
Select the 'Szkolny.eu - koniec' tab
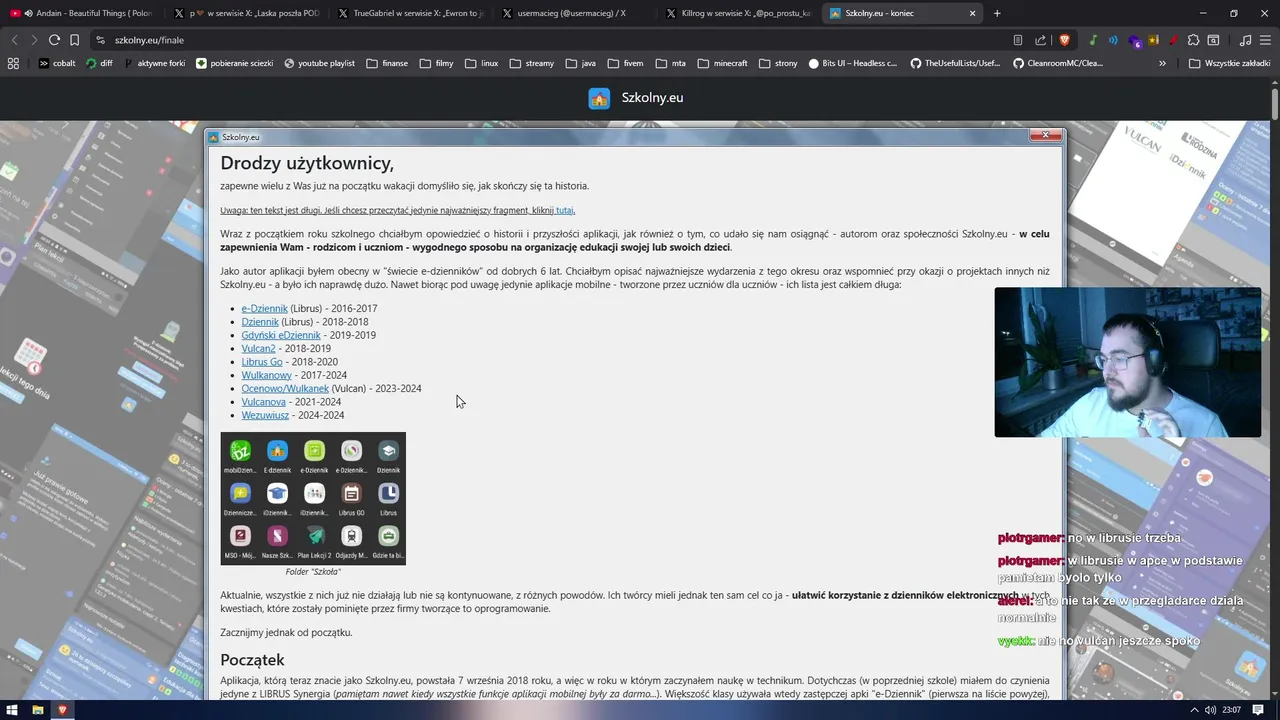[903, 13]
